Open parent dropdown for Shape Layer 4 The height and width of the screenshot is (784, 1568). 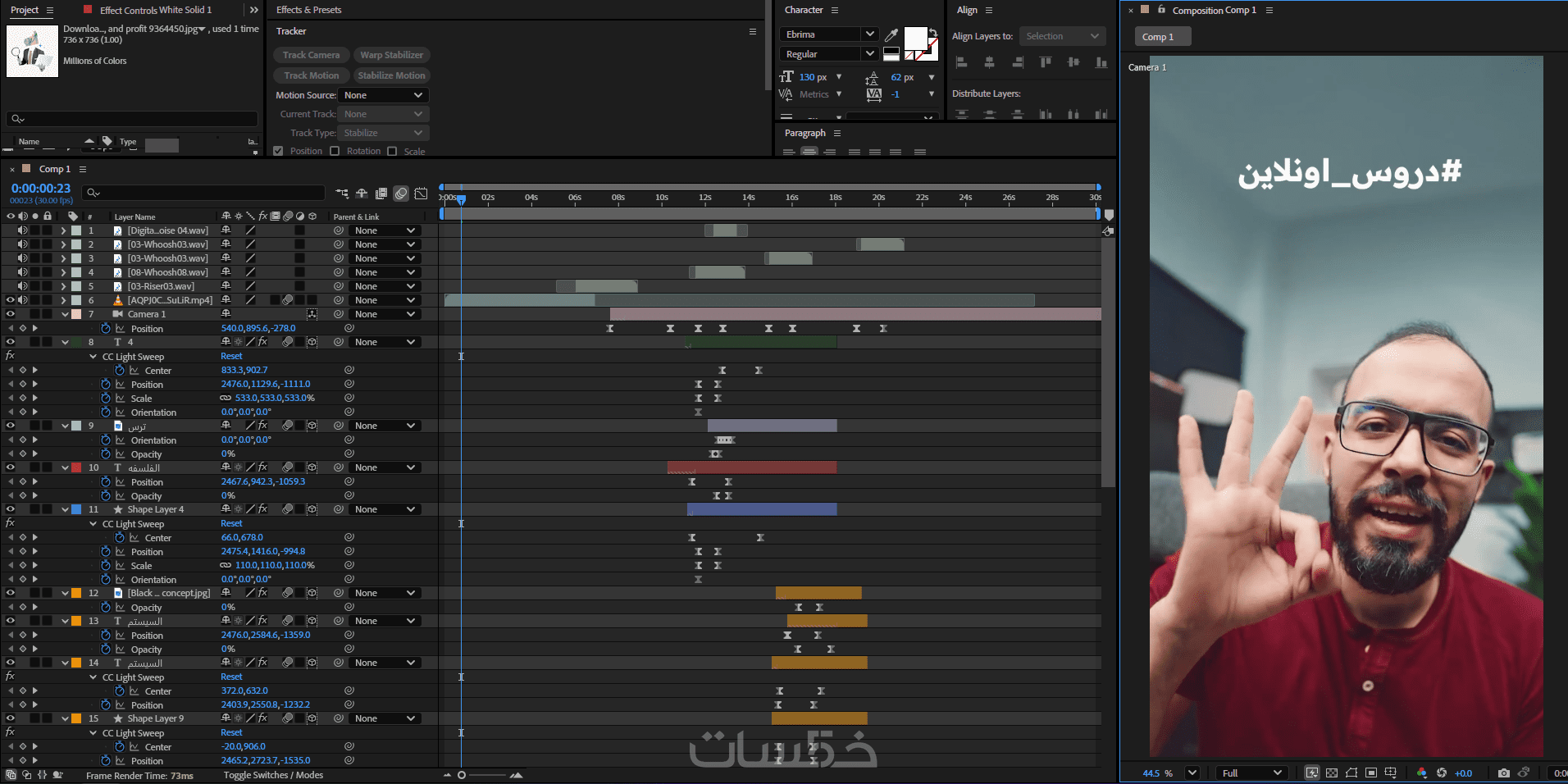point(385,509)
